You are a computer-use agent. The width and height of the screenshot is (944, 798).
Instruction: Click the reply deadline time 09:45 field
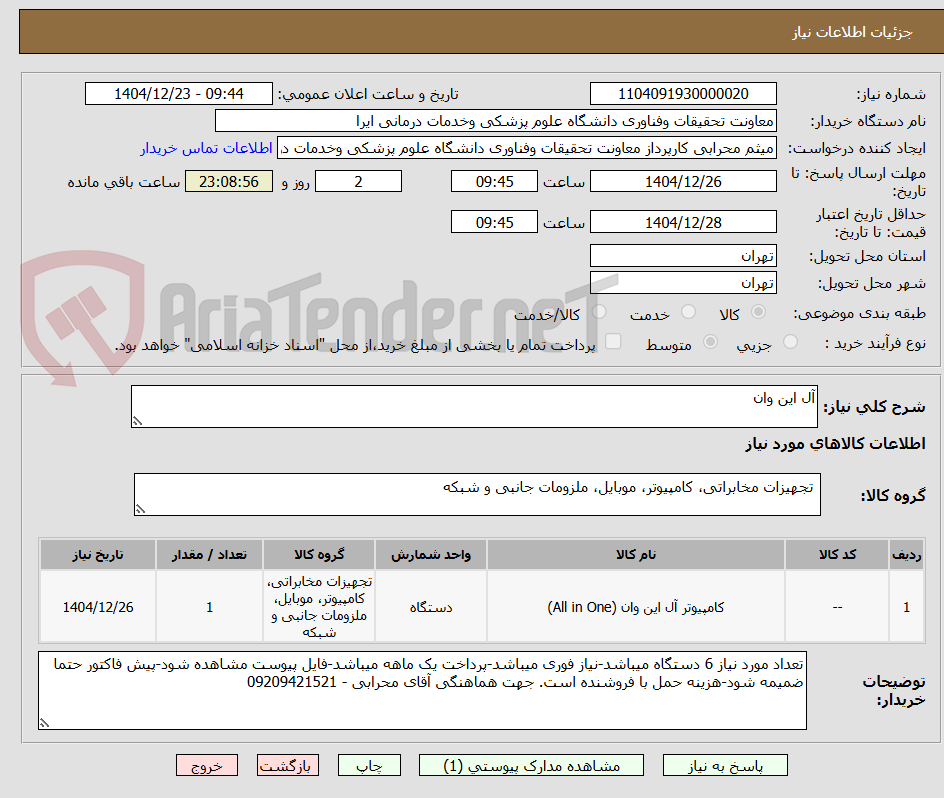pos(494,181)
